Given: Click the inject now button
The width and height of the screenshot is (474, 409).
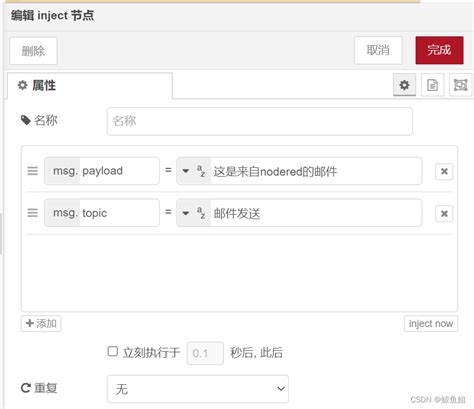Looking at the screenshot, I should click(x=431, y=323).
